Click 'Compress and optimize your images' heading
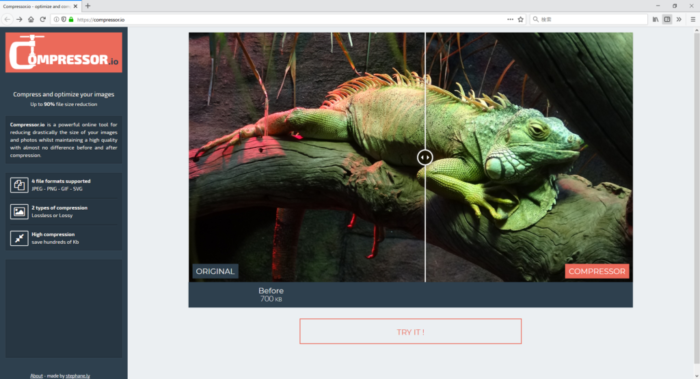The height and width of the screenshot is (379, 700). pos(63,94)
